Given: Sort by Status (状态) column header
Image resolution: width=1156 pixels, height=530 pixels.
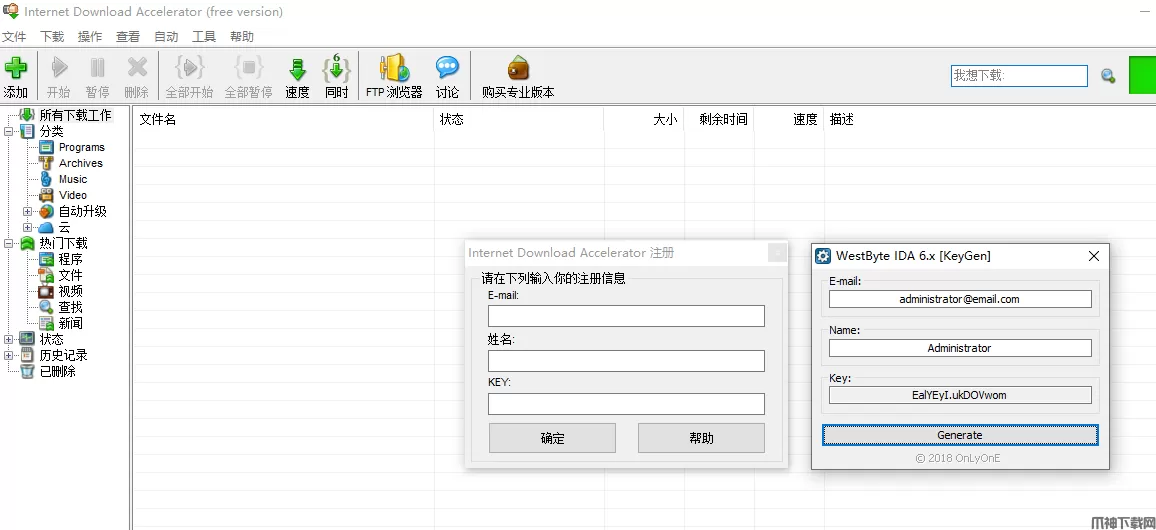Looking at the screenshot, I should point(519,119).
